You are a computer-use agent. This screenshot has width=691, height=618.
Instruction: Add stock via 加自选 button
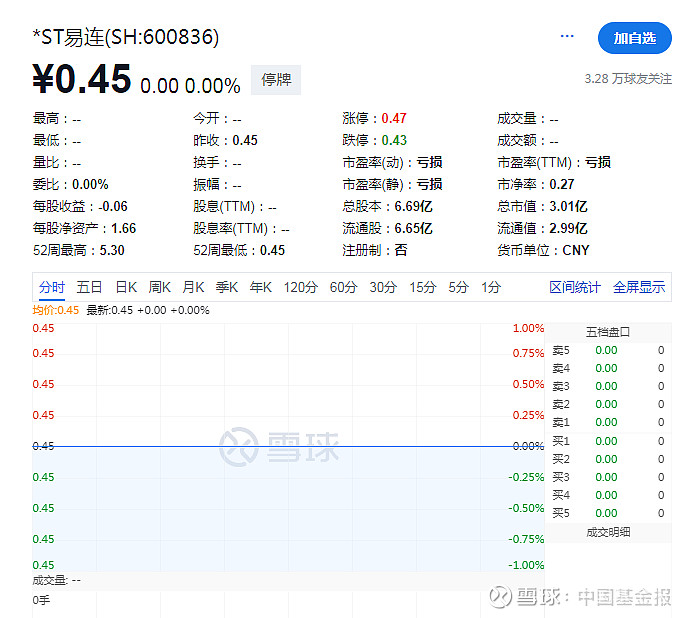point(634,38)
